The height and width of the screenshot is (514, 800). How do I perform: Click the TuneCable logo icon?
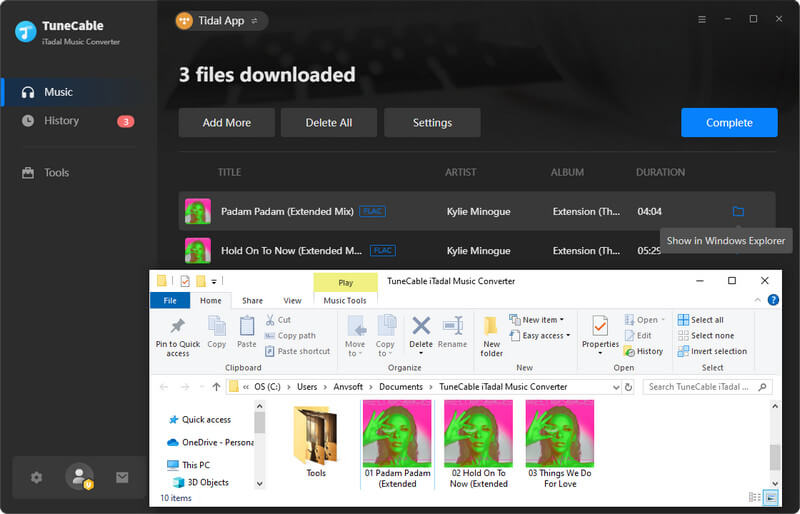click(26, 32)
